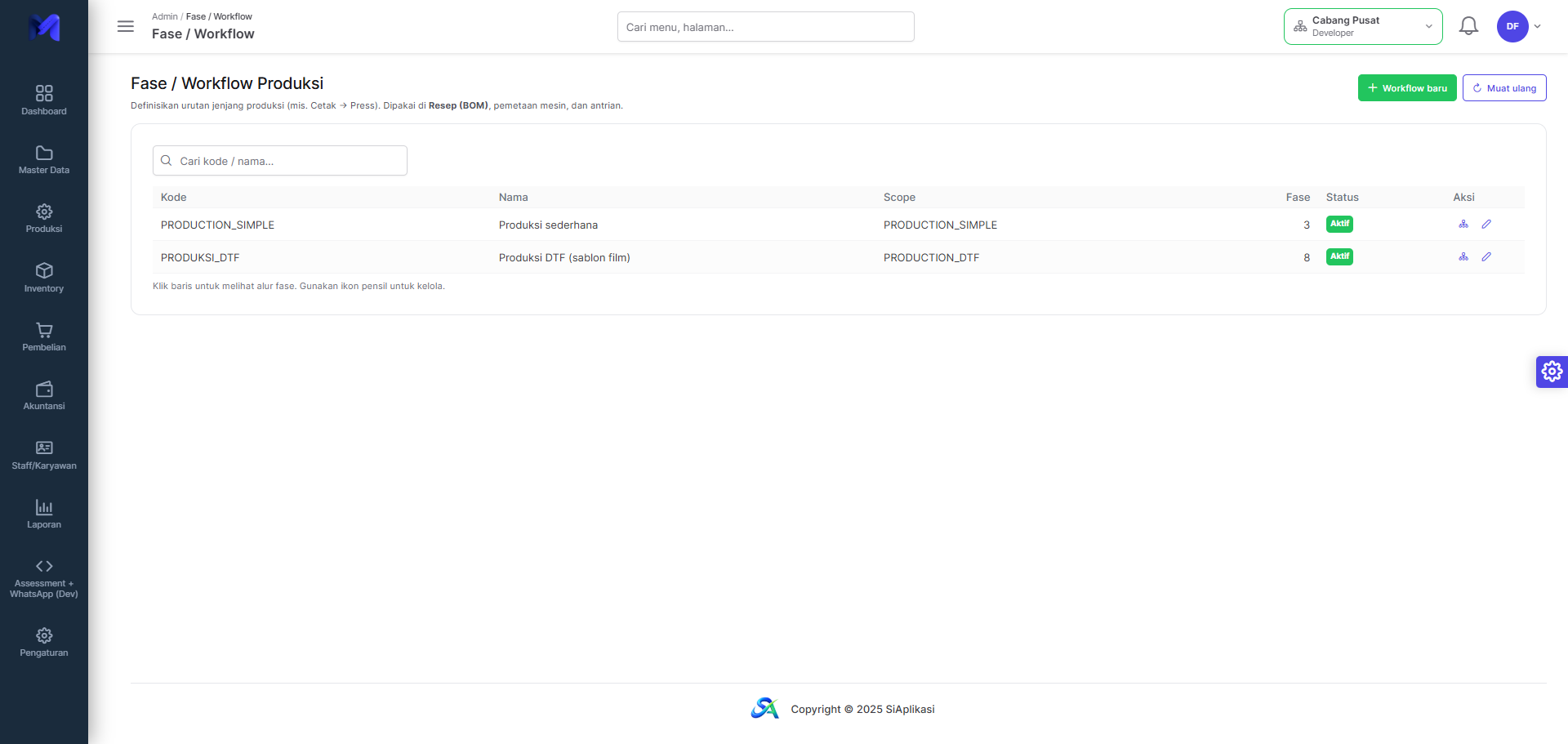The height and width of the screenshot is (744, 1568).
Task: Open the notifications bell
Action: pos(1468,26)
